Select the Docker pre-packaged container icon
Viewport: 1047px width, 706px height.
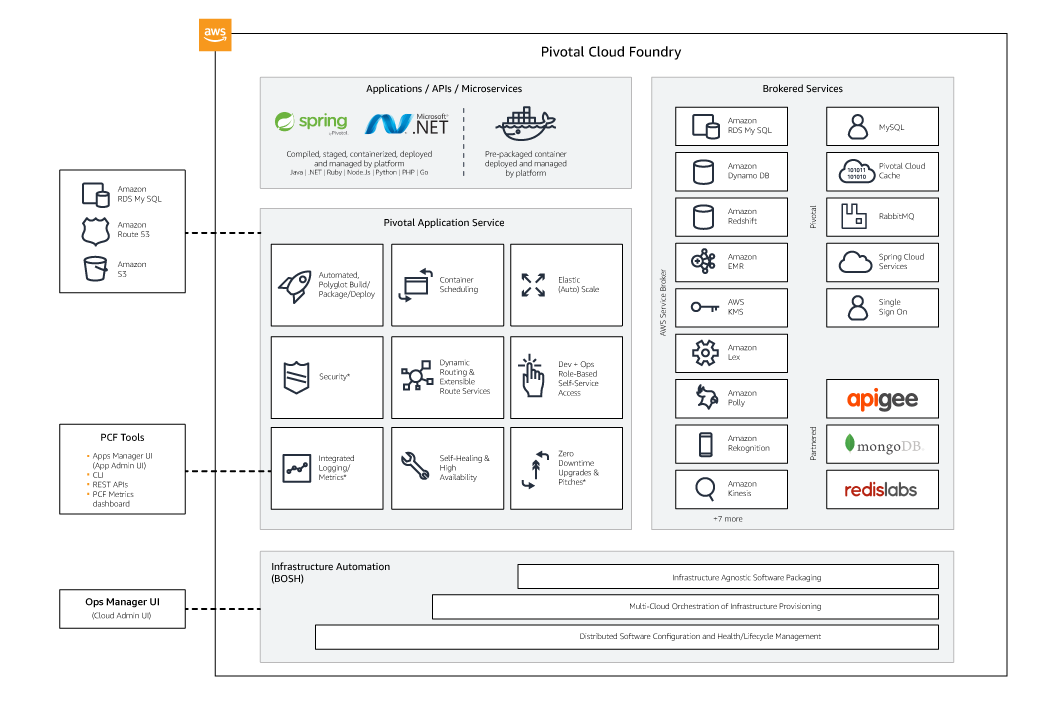523,122
